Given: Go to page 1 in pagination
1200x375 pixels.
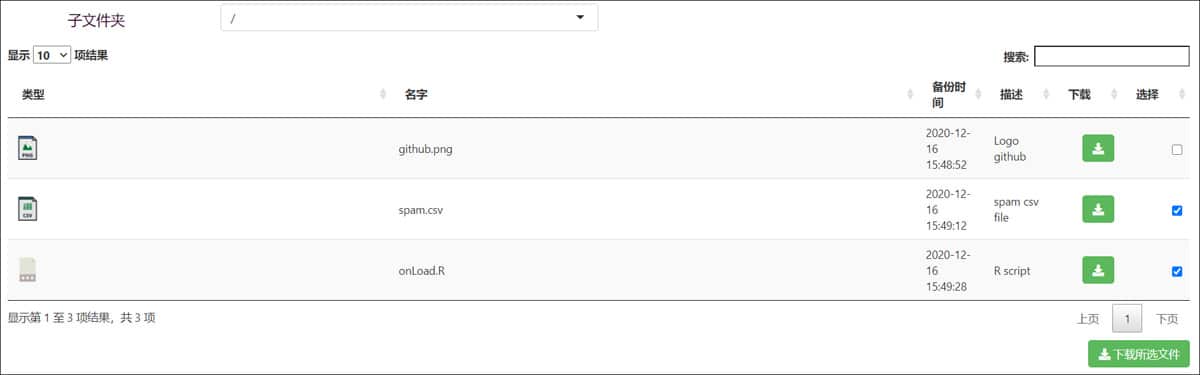Looking at the screenshot, I should pos(1127,319).
